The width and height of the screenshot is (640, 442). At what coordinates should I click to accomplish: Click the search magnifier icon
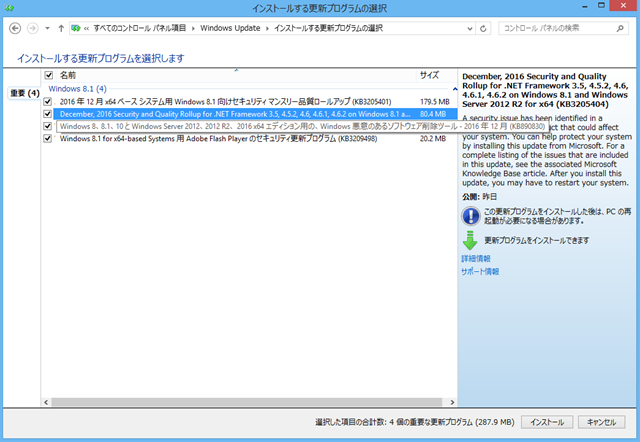coord(620,28)
